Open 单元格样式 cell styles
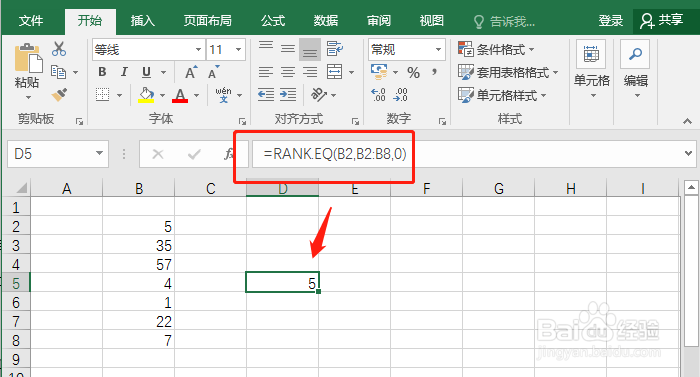Screen dimensions: 700x377 point(502,95)
